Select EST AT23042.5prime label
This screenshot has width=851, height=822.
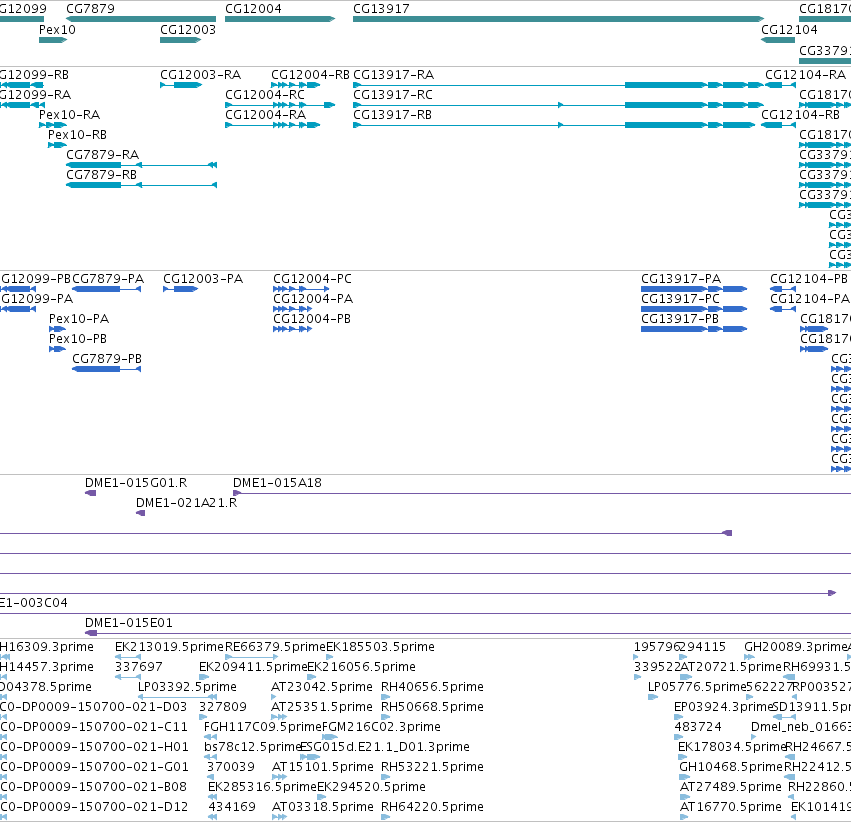pyautogui.click(x=322, y=687)
